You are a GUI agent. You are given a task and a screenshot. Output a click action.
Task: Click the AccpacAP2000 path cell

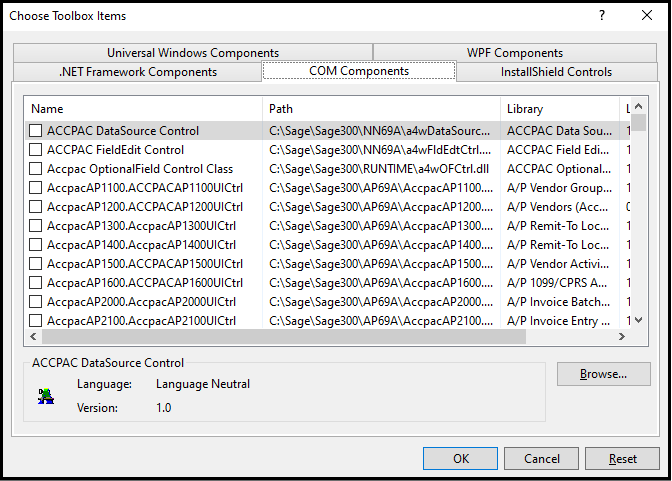(381, 302)
